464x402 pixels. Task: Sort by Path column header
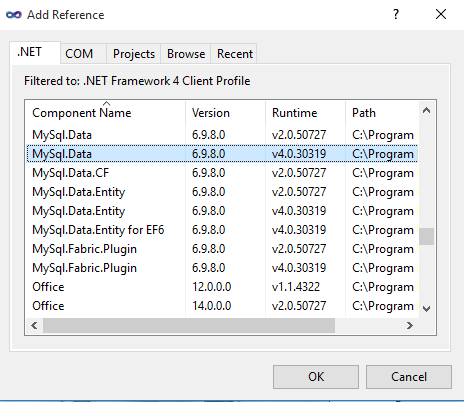382,113
